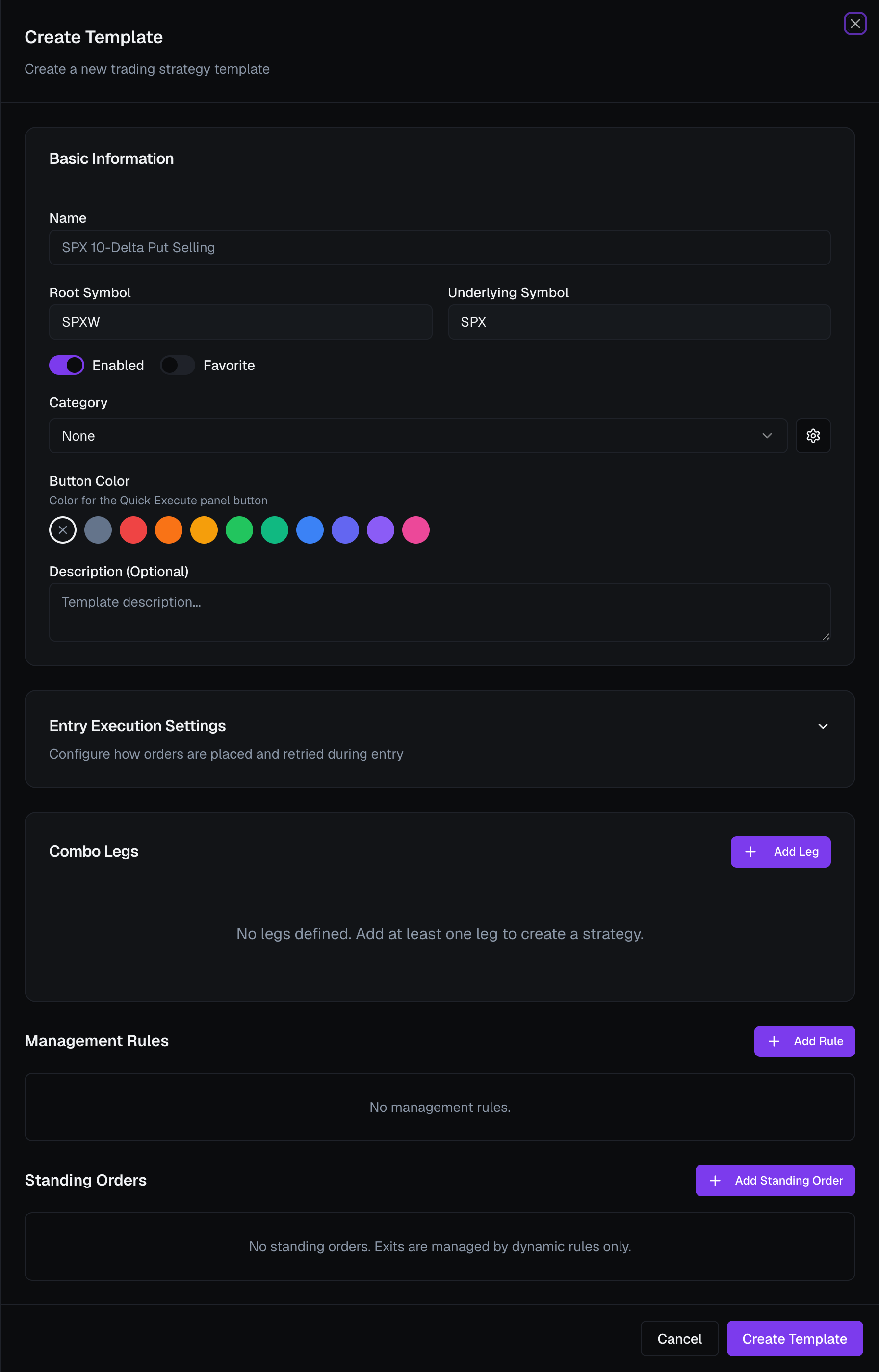Focus the Underlying Symbol field
This screenshot has height=1372, width=879.
click(x=639, y=322)
